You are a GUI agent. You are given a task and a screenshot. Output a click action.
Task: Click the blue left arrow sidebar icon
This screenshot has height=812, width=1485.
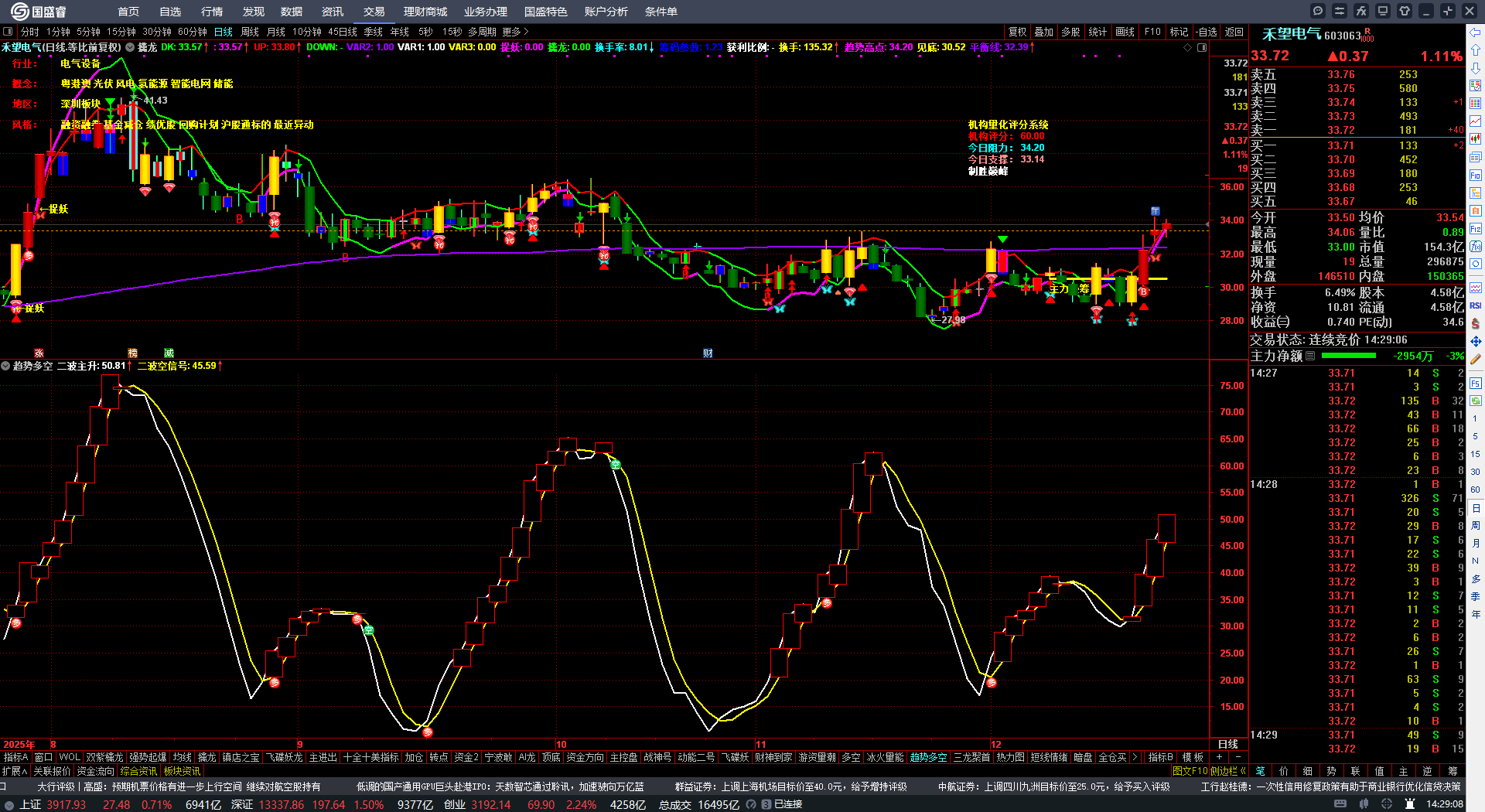(1475, 32)
